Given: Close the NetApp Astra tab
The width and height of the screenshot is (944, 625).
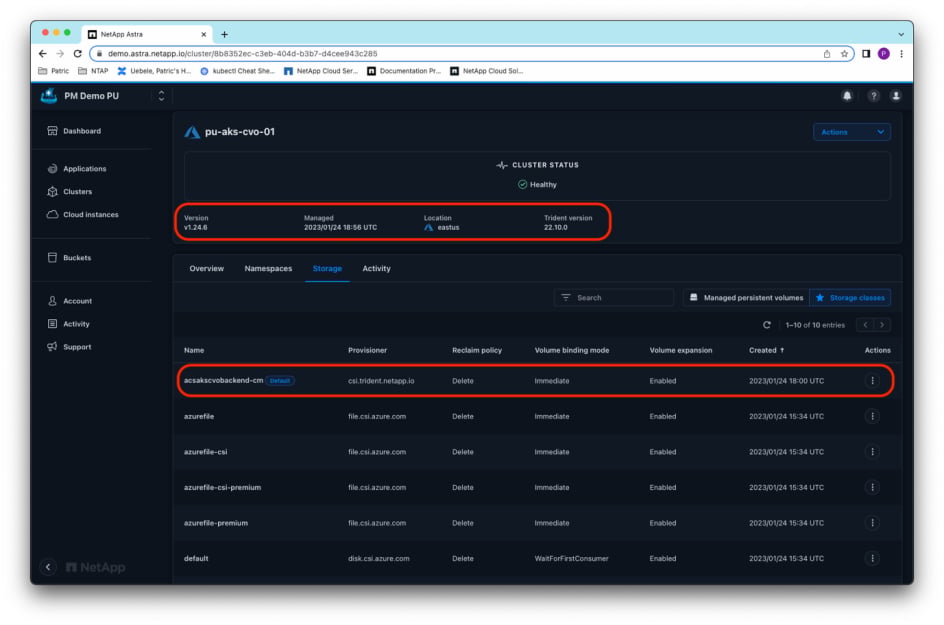Looking at the screenshot, I should coord(203,34).
